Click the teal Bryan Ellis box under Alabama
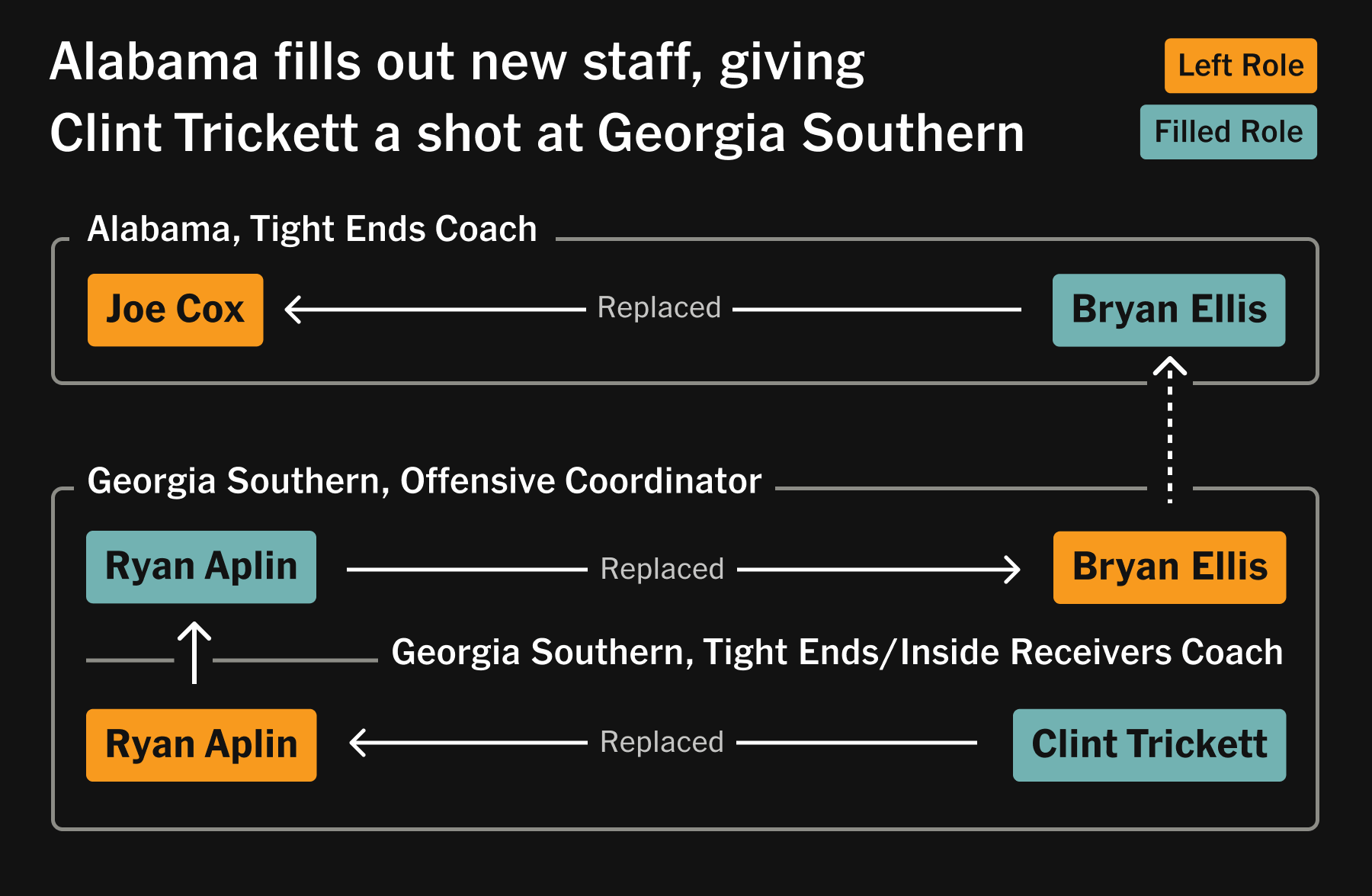1372x896 pixels. point(1168,310)
